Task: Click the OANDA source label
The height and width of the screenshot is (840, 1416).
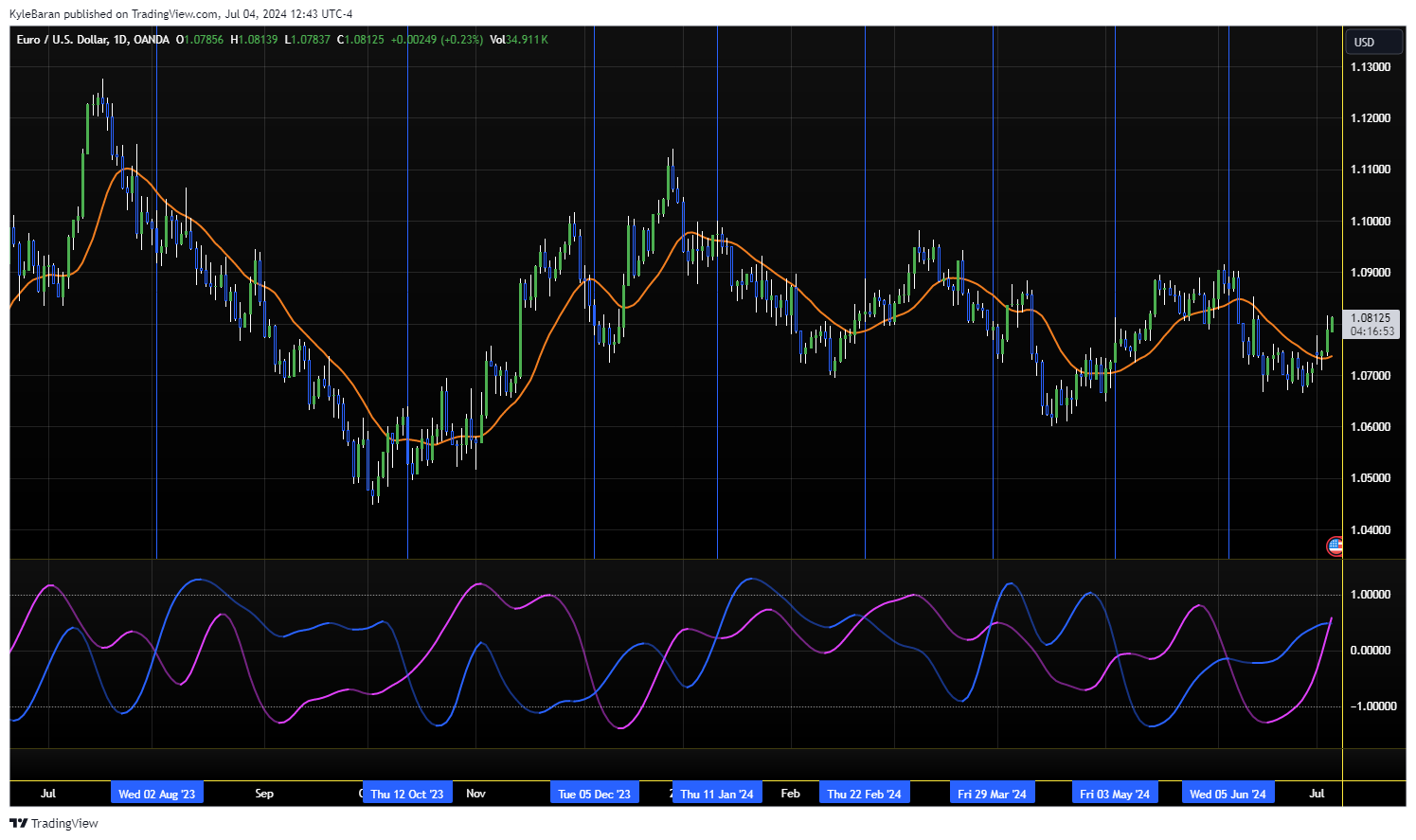Action: (x=152, y=40)
